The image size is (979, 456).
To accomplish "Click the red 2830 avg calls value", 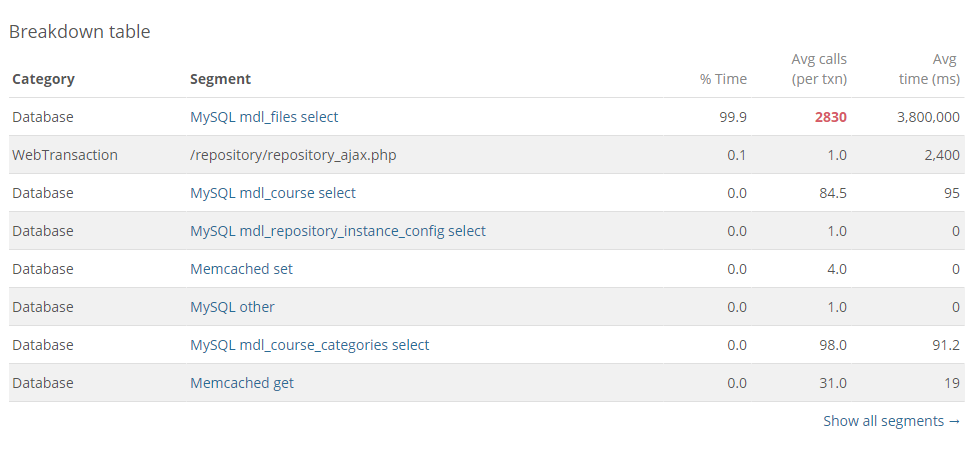I will pos(831,117).
